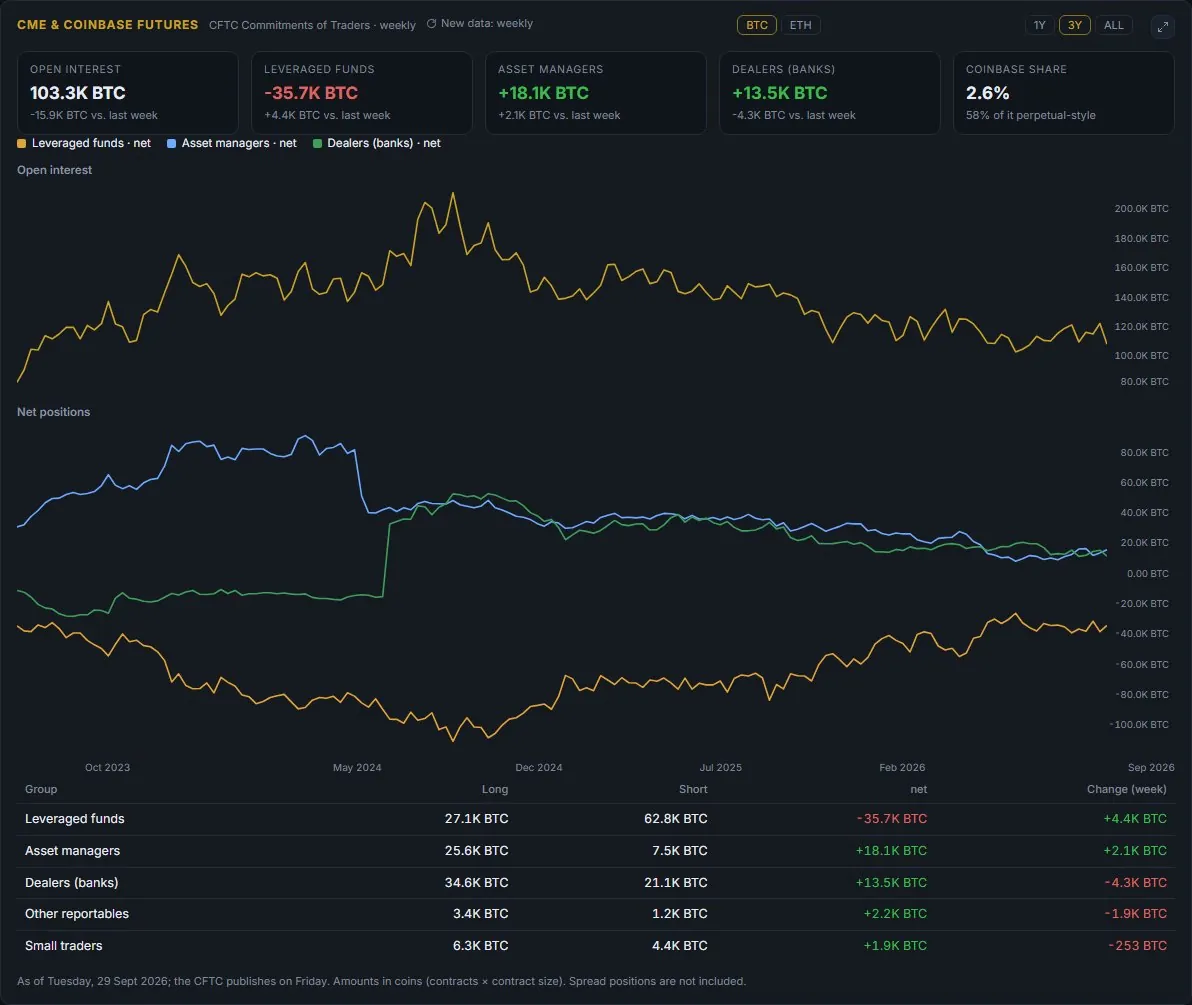This screenshot has width=1192, height=1005.
Task: Click the 62.8K BTC short value
Action: tap(676, 819)
